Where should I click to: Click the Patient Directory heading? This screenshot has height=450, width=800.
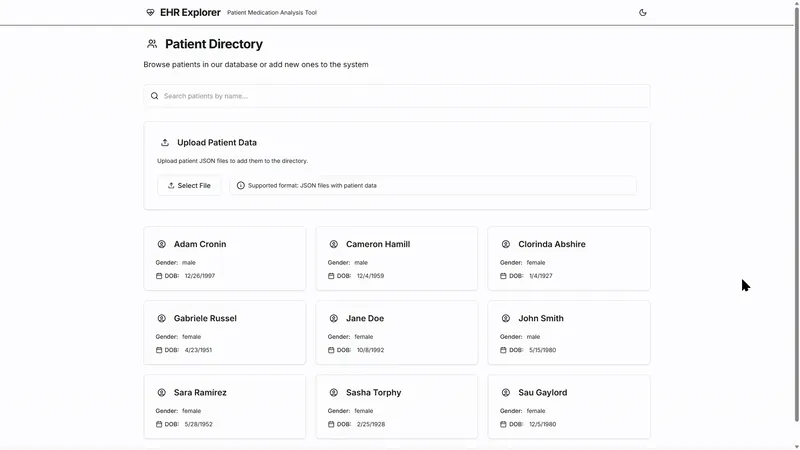(214, 44)
